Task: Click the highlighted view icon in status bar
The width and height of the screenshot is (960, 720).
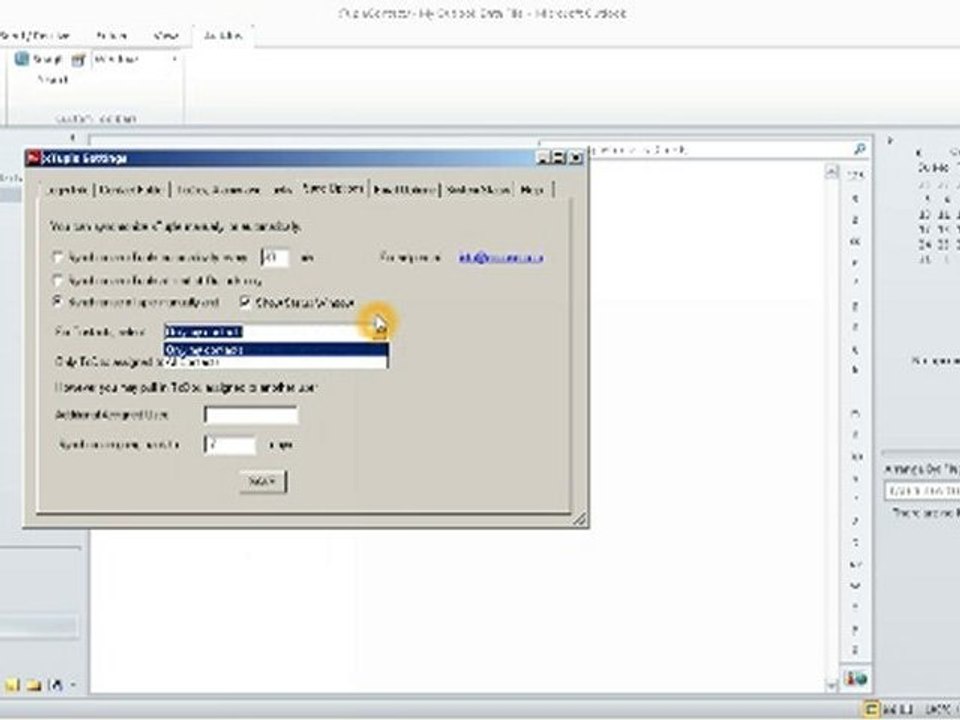Action: tap(871, 710)
